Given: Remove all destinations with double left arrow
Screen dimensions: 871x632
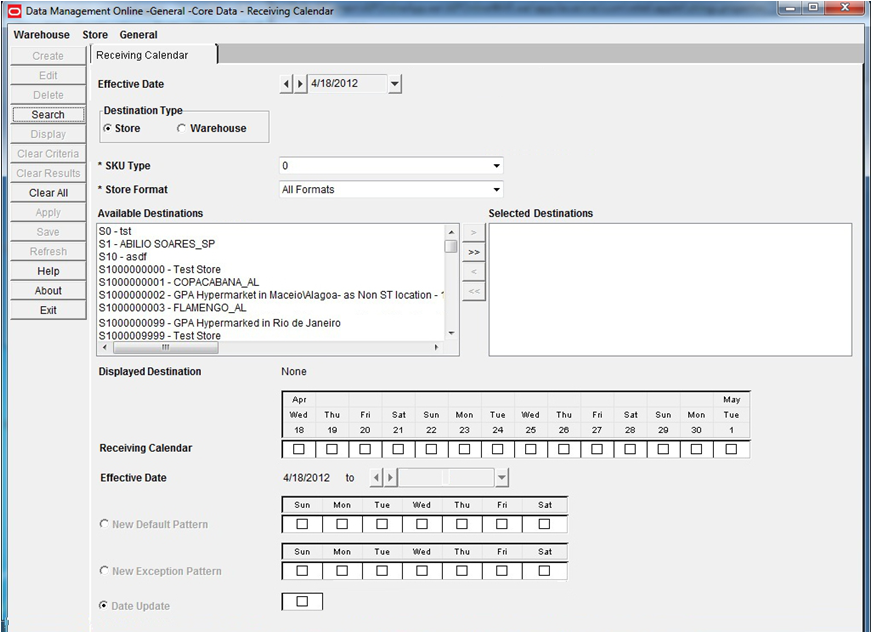Looking at the screenshot, I should click(x=473, y=291).
